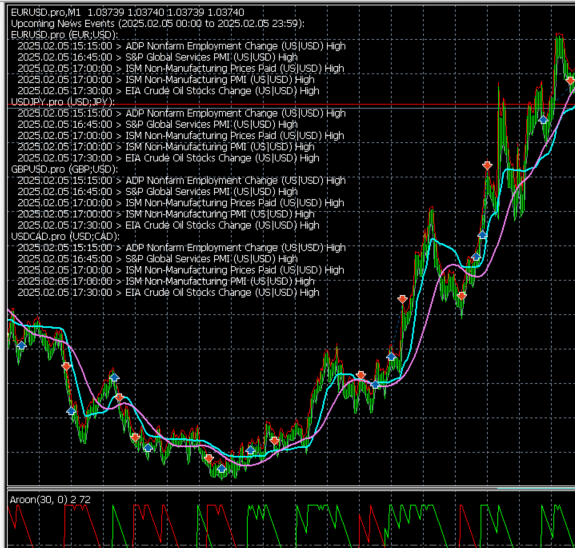This screenshot has width=575, height=548.
Task: Click the USDJPY.pro (USD;JPY) section label
Action: tap(63, 102)
